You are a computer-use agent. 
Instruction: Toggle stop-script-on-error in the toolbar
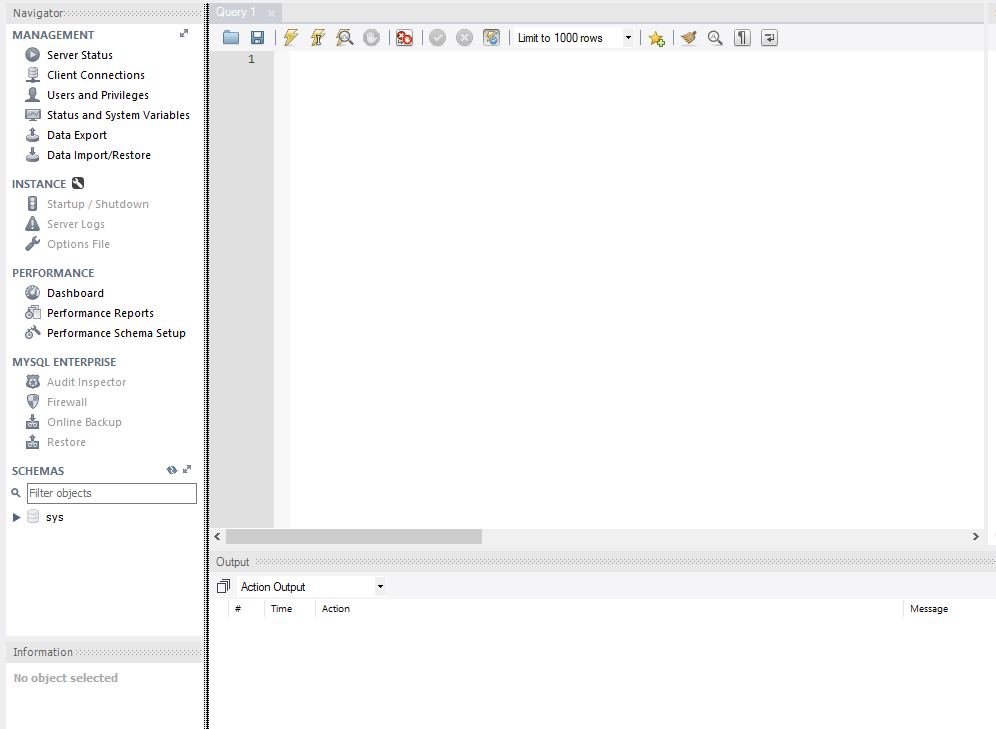point(404,37)
